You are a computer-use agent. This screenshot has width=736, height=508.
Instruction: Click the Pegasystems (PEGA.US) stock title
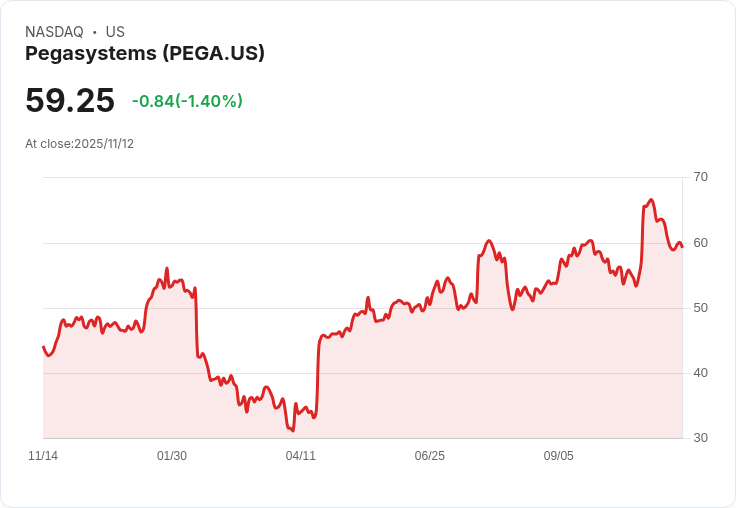pyautogui.click(x=145, y=54)
